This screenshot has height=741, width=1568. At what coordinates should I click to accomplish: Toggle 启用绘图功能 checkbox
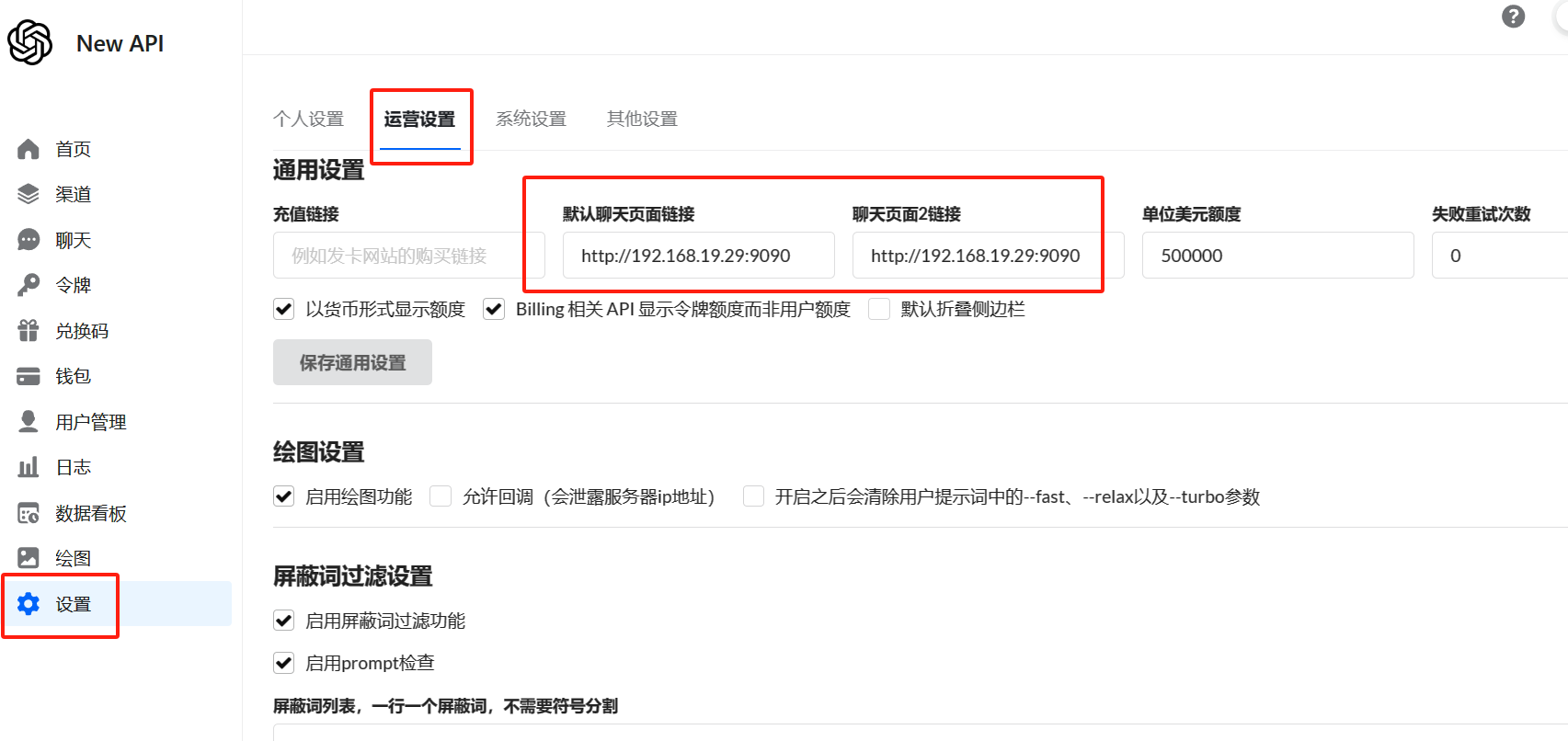click(284, 496)
